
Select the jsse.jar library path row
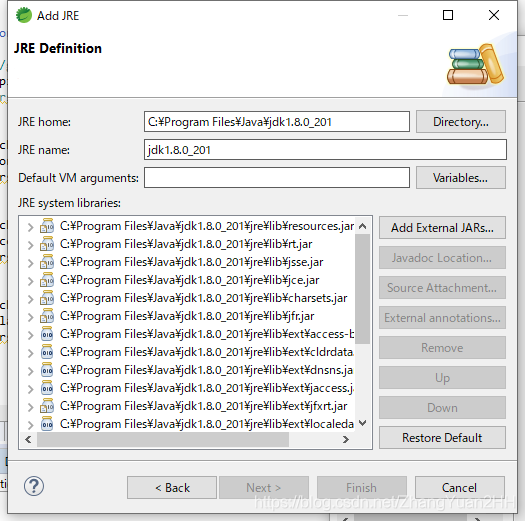(192, 262)
